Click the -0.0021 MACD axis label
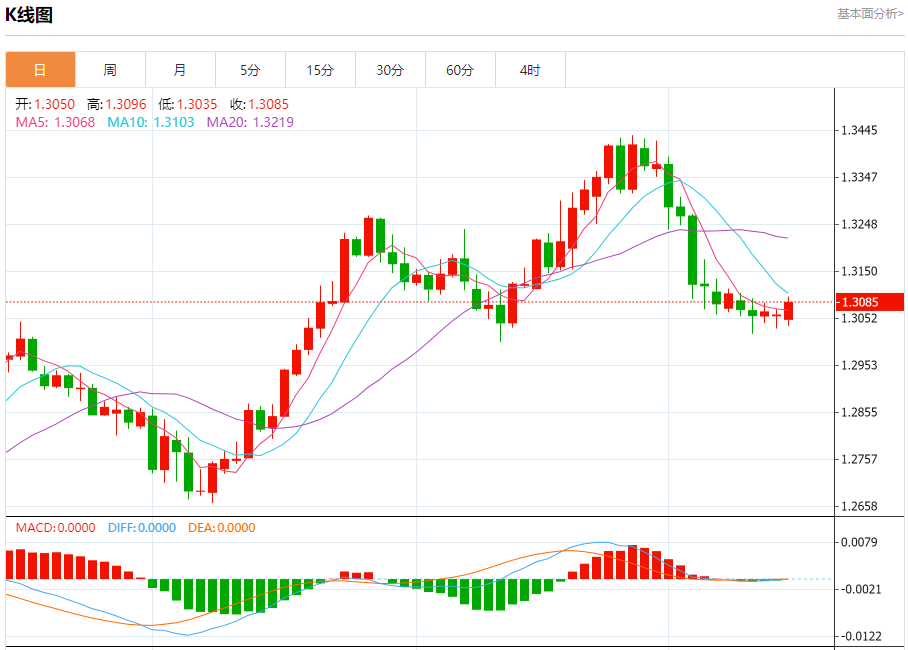908x650 pixels. 859,589
